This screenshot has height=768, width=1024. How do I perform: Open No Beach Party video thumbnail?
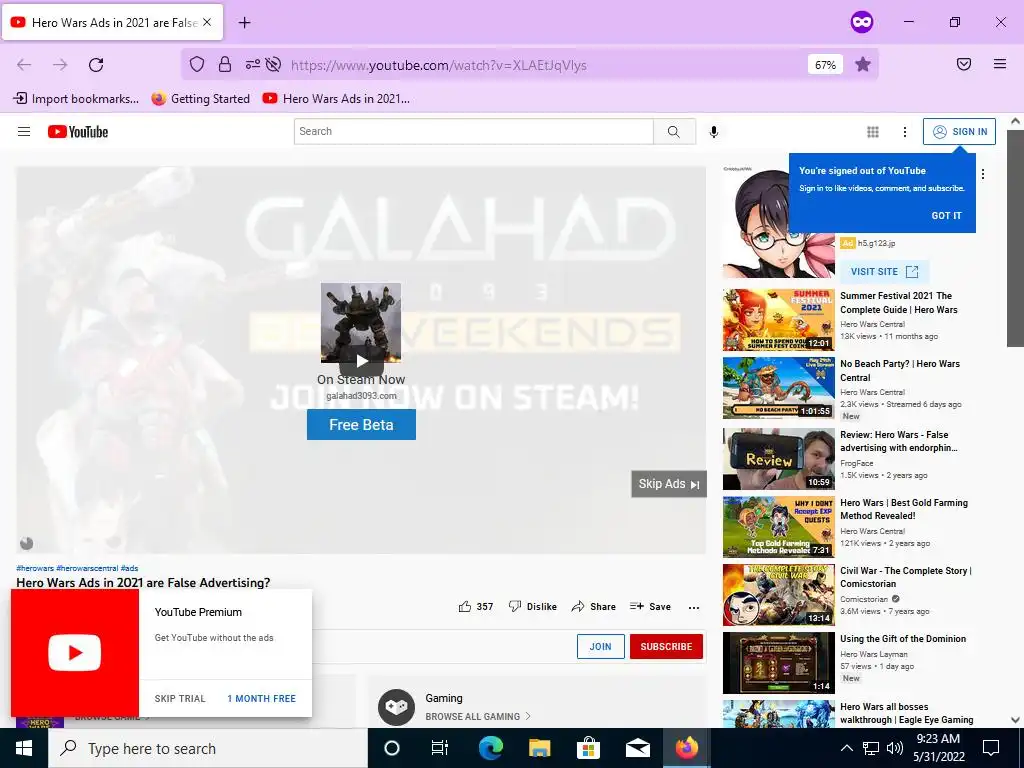778,388
